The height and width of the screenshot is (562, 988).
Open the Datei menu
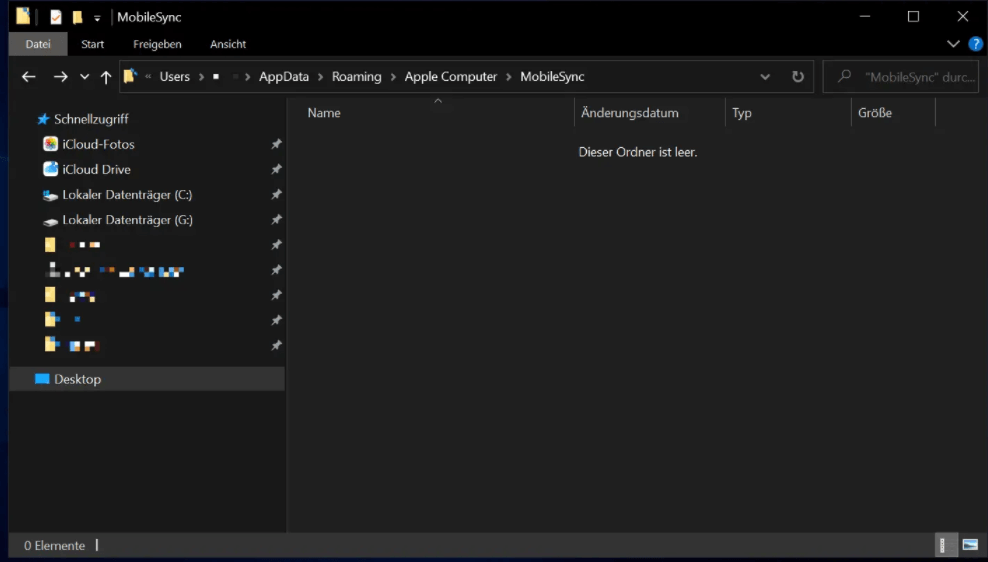click(38, 44)
